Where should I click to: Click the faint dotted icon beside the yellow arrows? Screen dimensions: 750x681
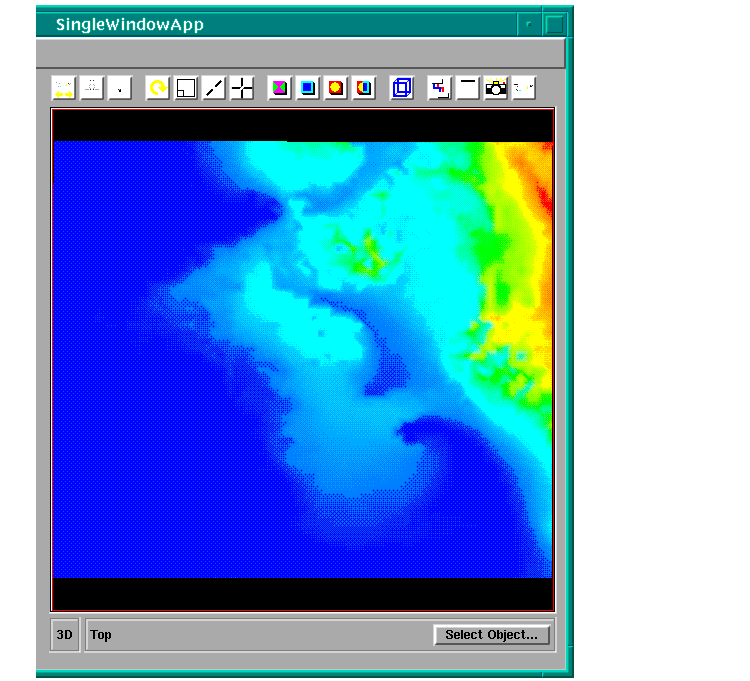(x=92, y=88)
